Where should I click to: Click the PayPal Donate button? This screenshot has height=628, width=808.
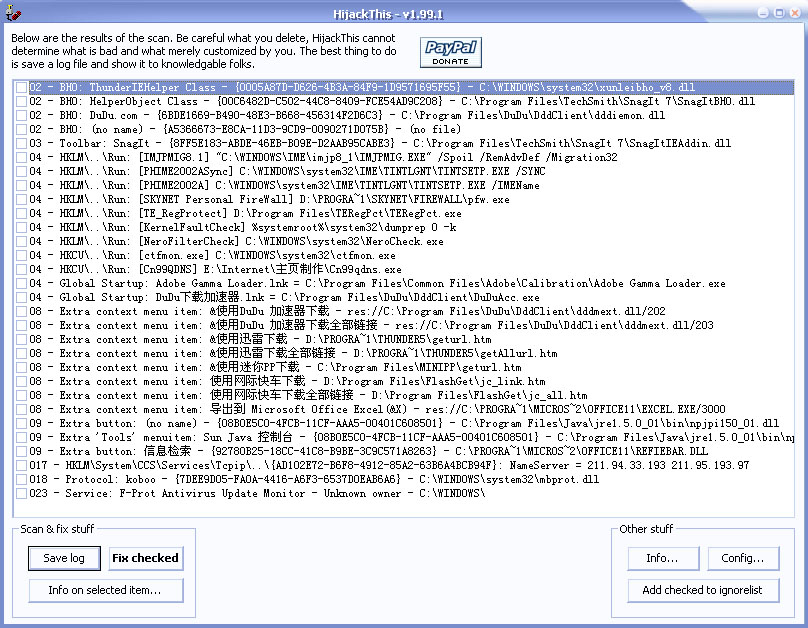click(450, 52)
